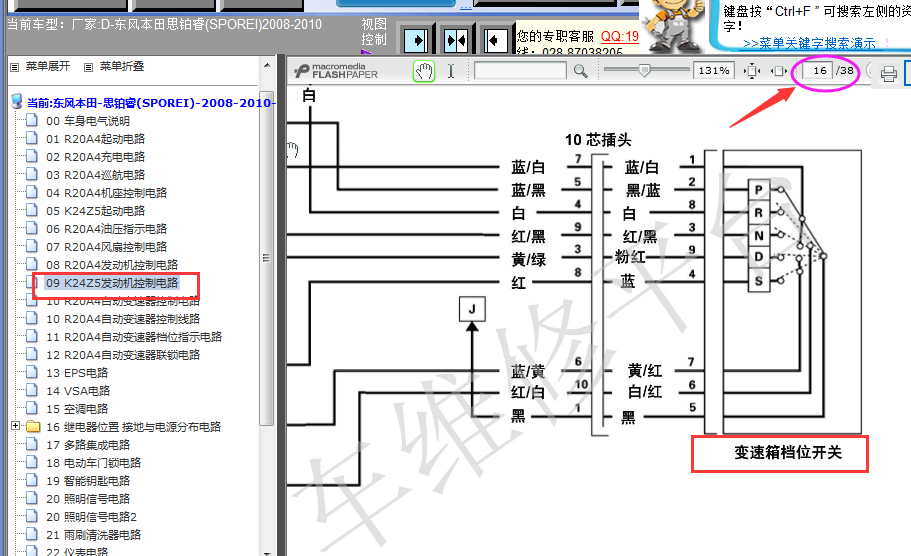Open 15 空调电路 in tree
The image size is (911, 556).
coord(77,409)
